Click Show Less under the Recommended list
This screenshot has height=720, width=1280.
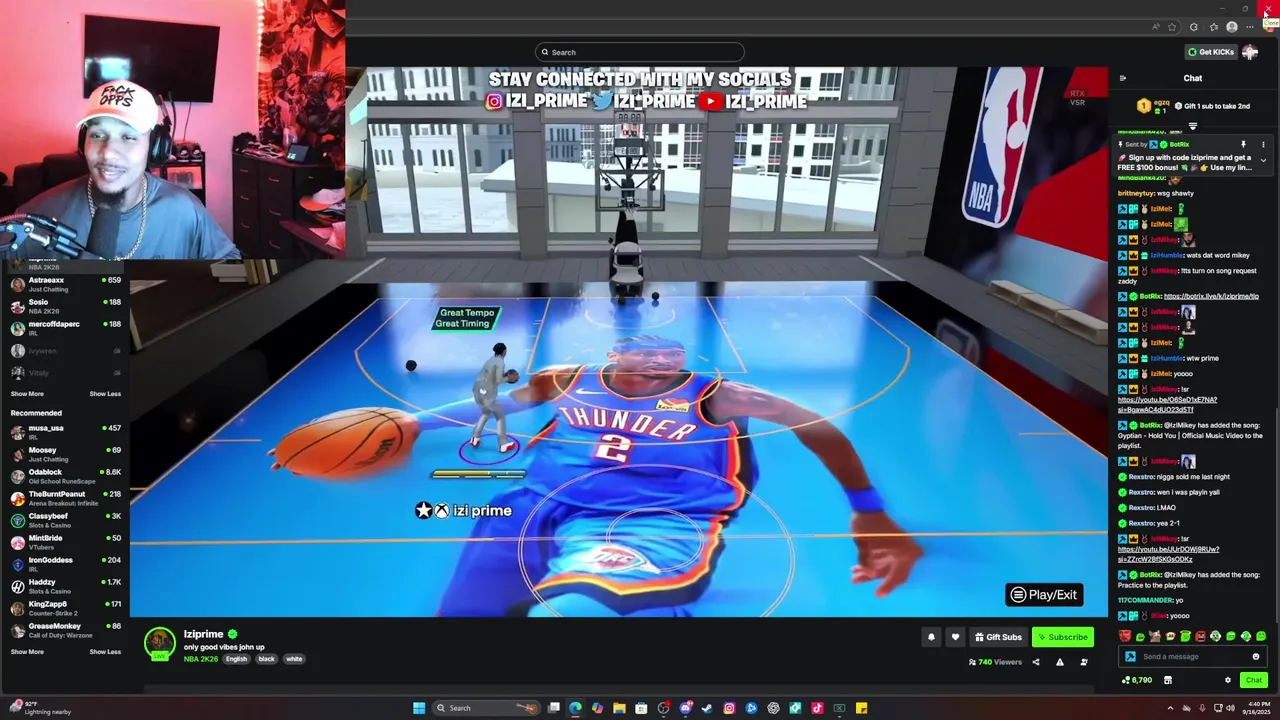click(105, 652)
